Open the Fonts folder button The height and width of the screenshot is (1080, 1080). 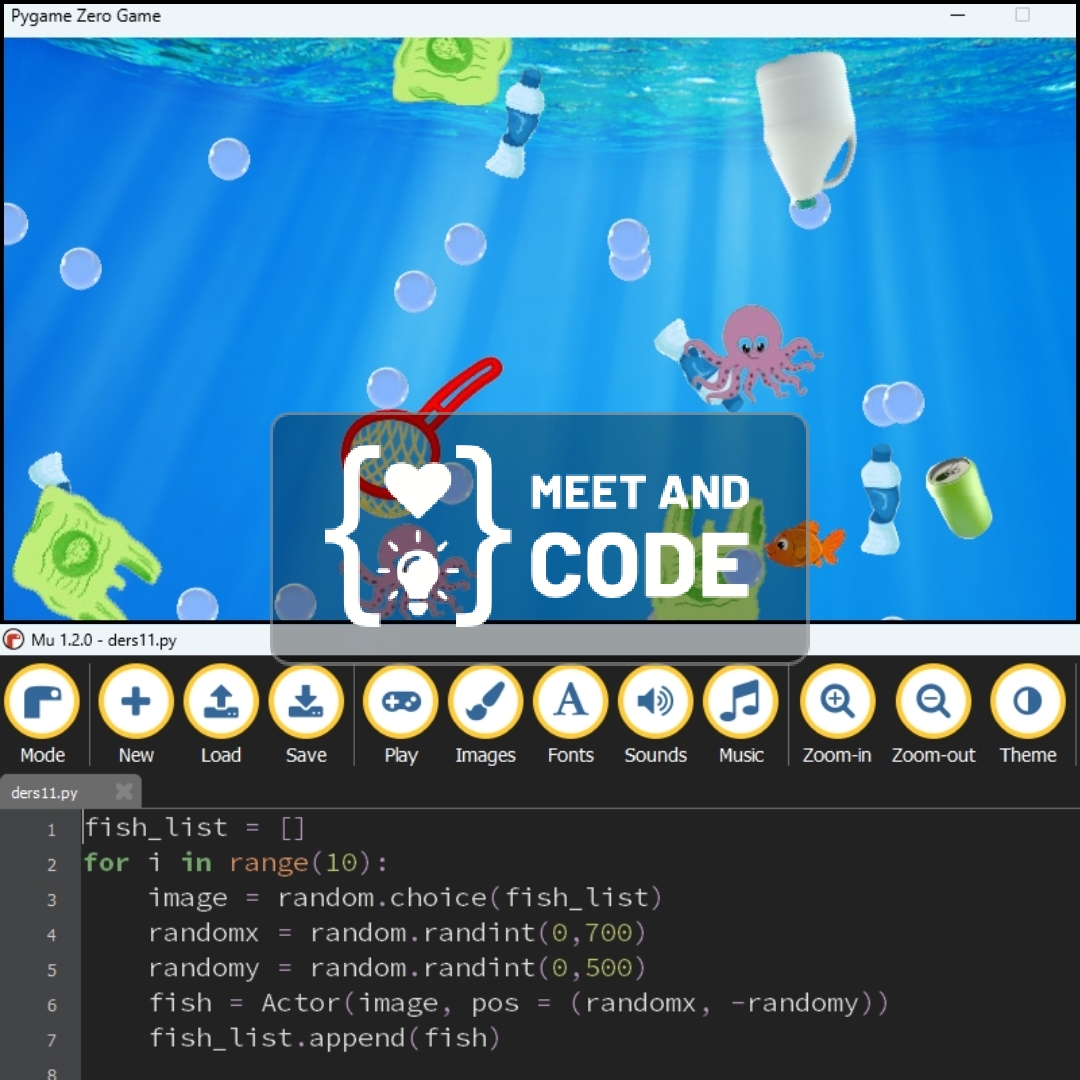(x=570, y=714)
